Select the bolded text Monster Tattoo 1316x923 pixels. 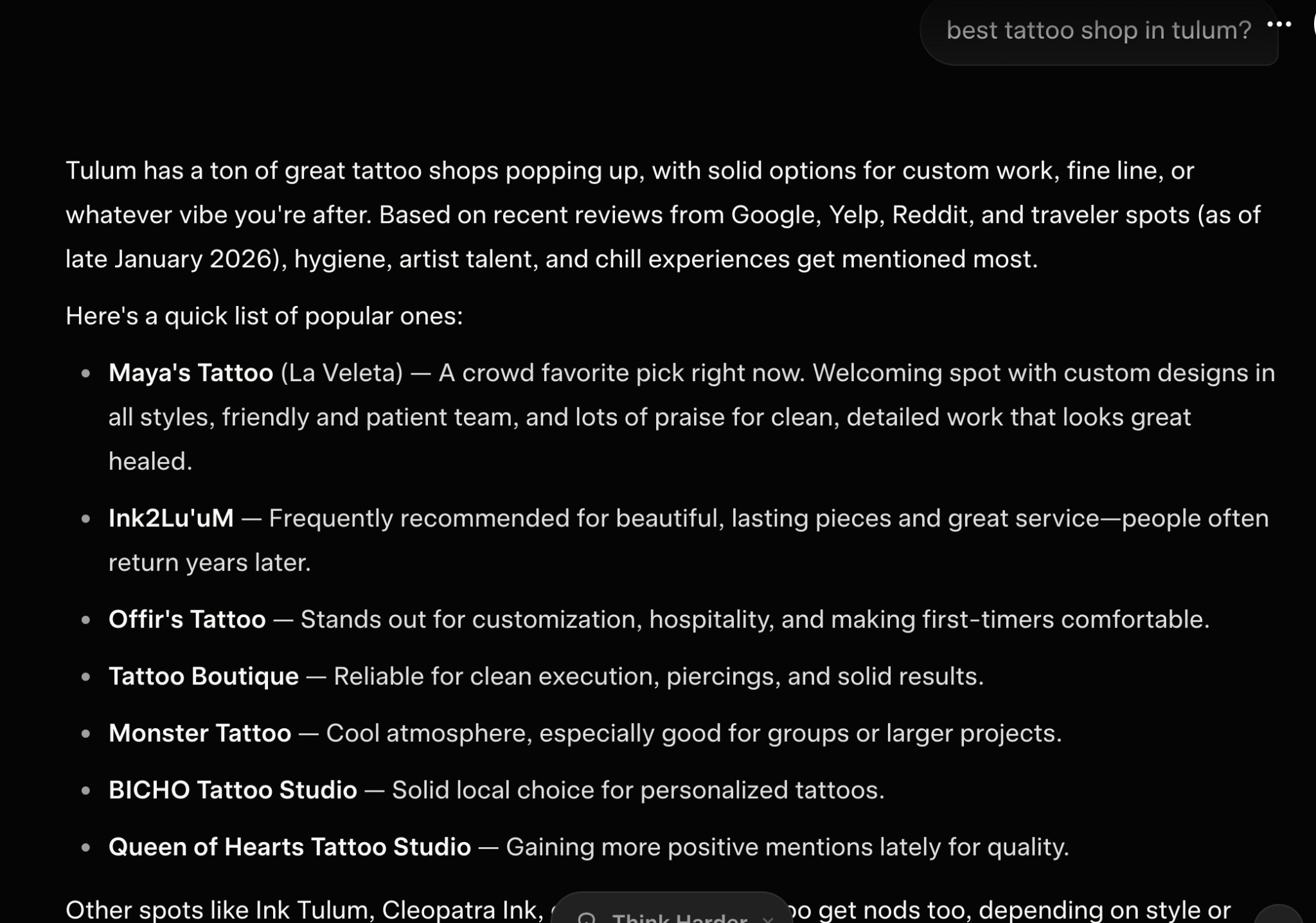click(199, 733)
